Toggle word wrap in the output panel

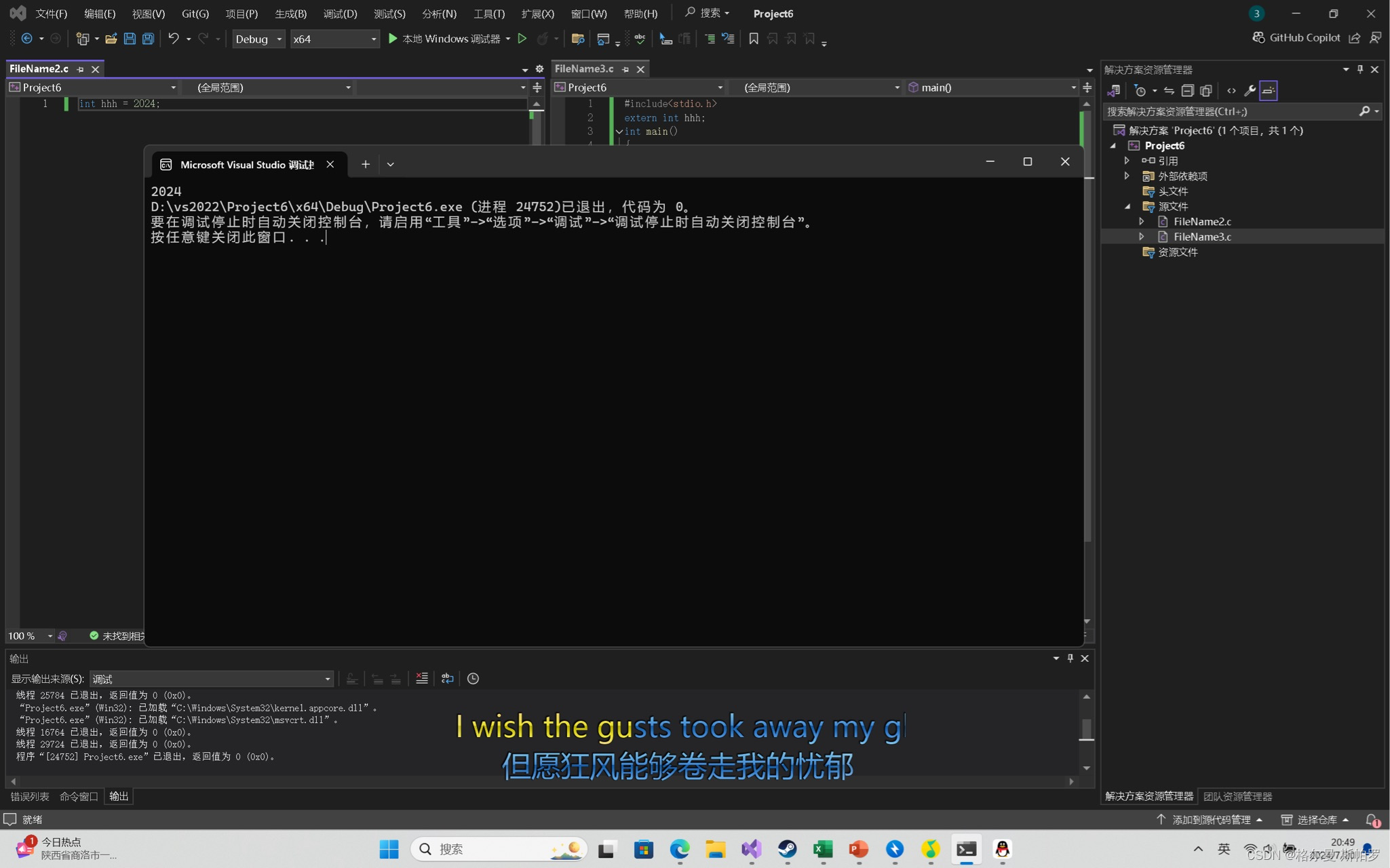[x=447, y=678]
